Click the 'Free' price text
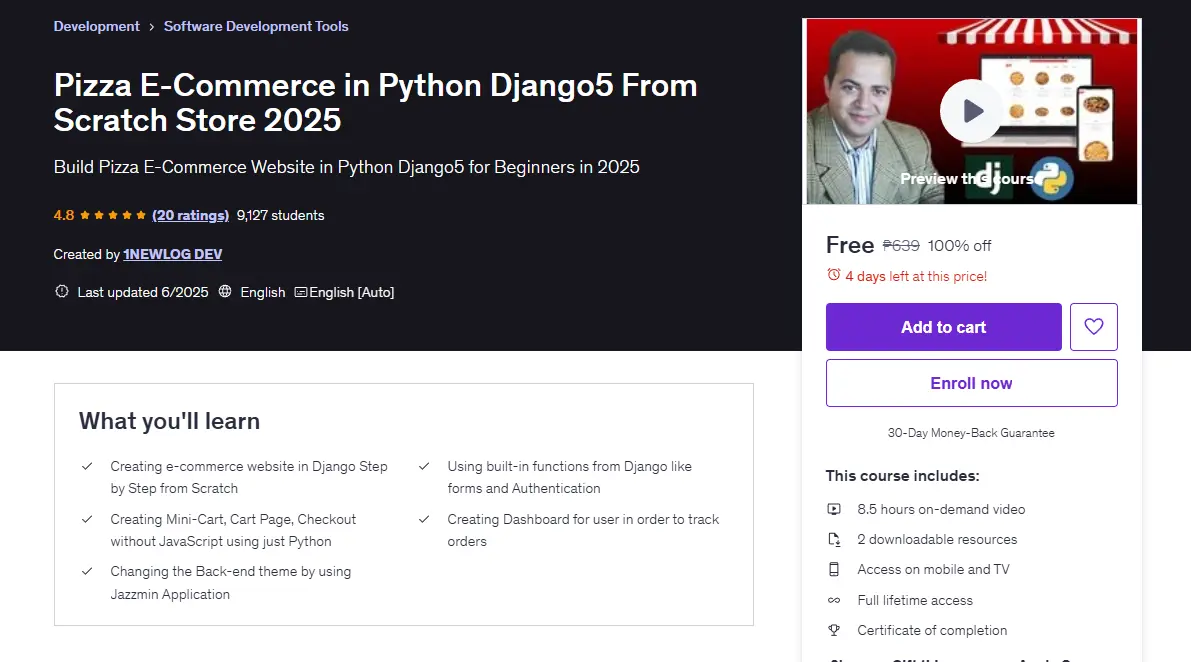Image resolution: width=1191 pixels, height=662 pixels. click(x=850, y=245)
